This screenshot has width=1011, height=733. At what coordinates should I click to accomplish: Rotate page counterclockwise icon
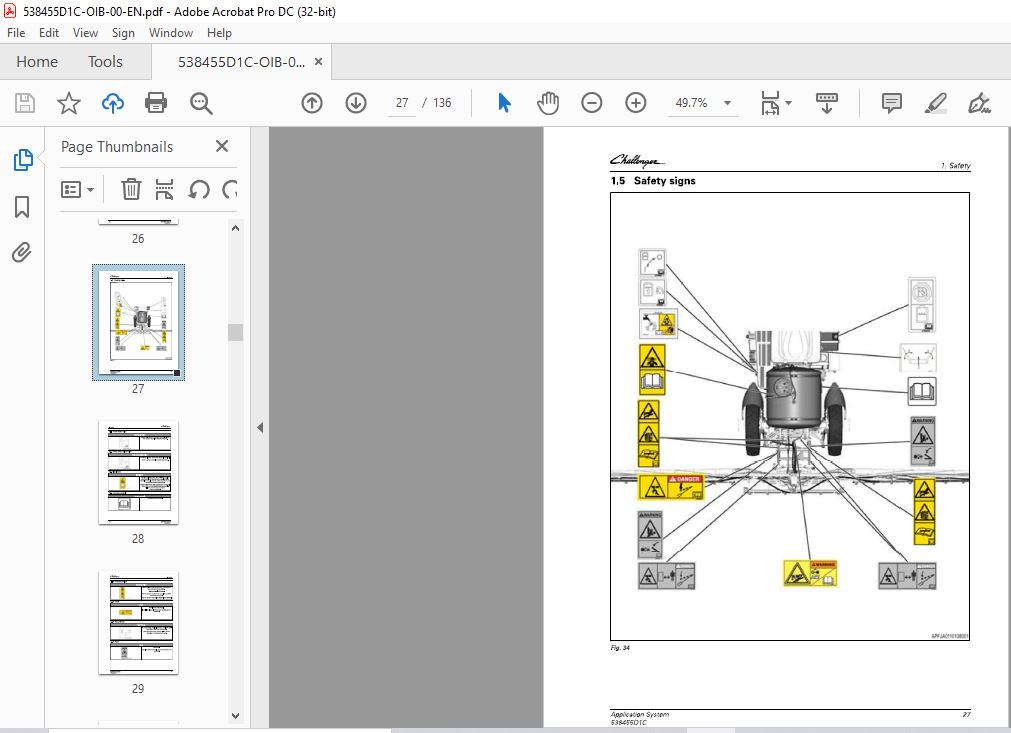click(x=199, y=190)
